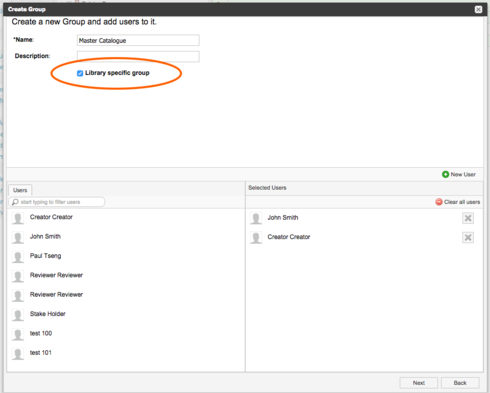Click Paul Tseng's avatar icon
490x393 pixels.
click(x=18, y=257)
